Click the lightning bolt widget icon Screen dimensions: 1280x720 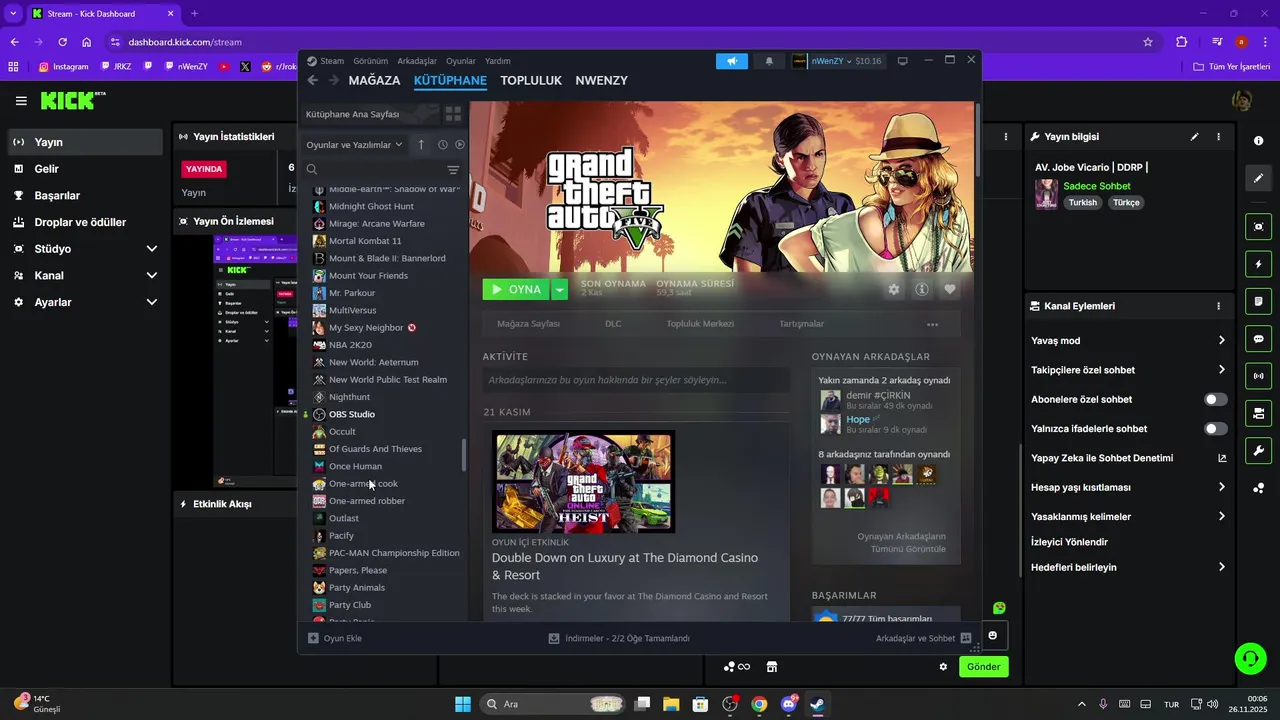coord(1258,264)
